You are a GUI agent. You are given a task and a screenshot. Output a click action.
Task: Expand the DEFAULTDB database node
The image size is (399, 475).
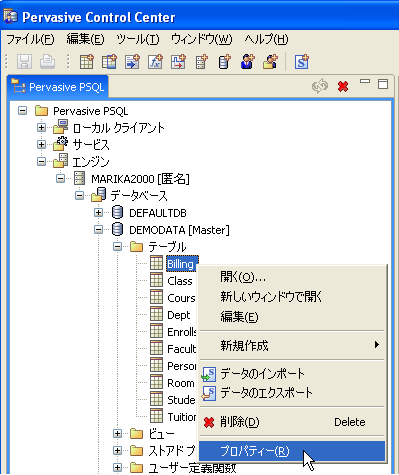(x=98, y=212)
